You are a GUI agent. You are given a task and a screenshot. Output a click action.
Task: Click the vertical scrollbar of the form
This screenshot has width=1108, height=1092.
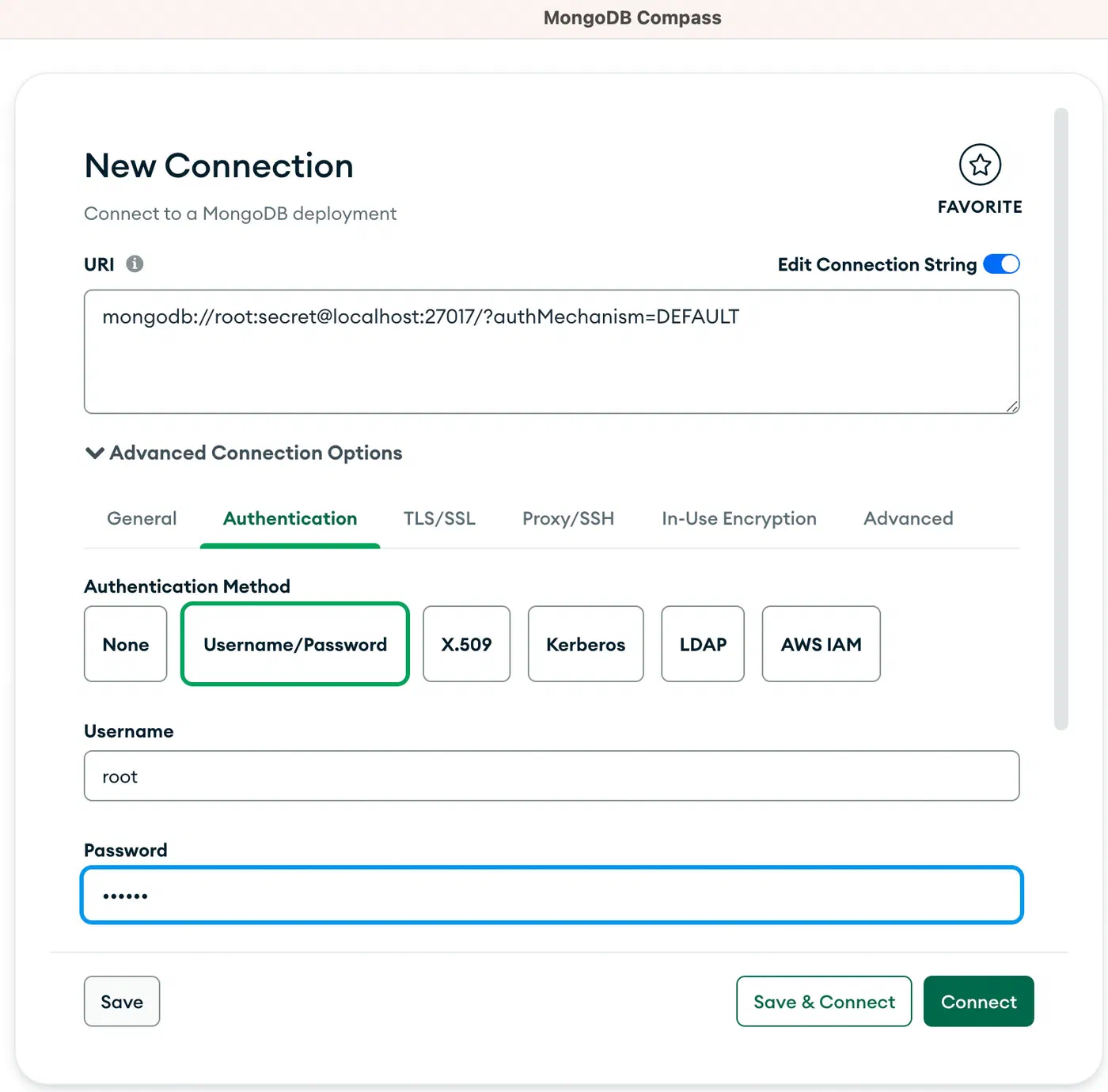coord(1061,419)
